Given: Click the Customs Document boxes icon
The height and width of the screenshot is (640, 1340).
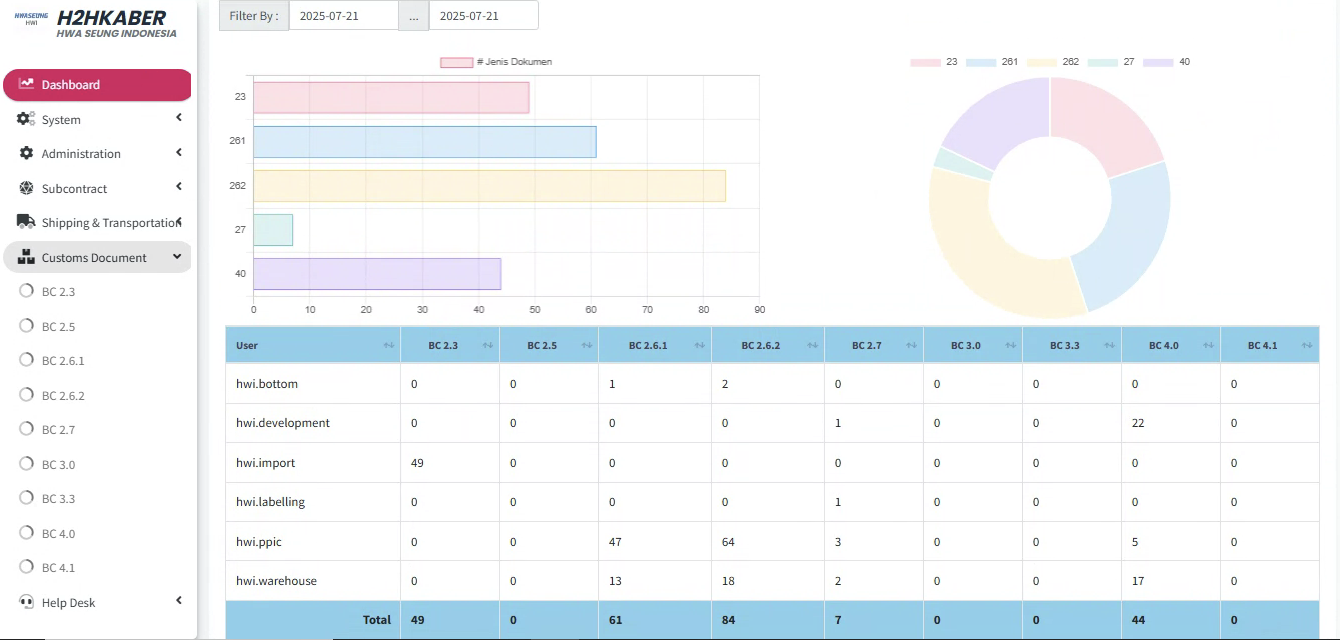Looking at the screenshot, I should point(26,257).
